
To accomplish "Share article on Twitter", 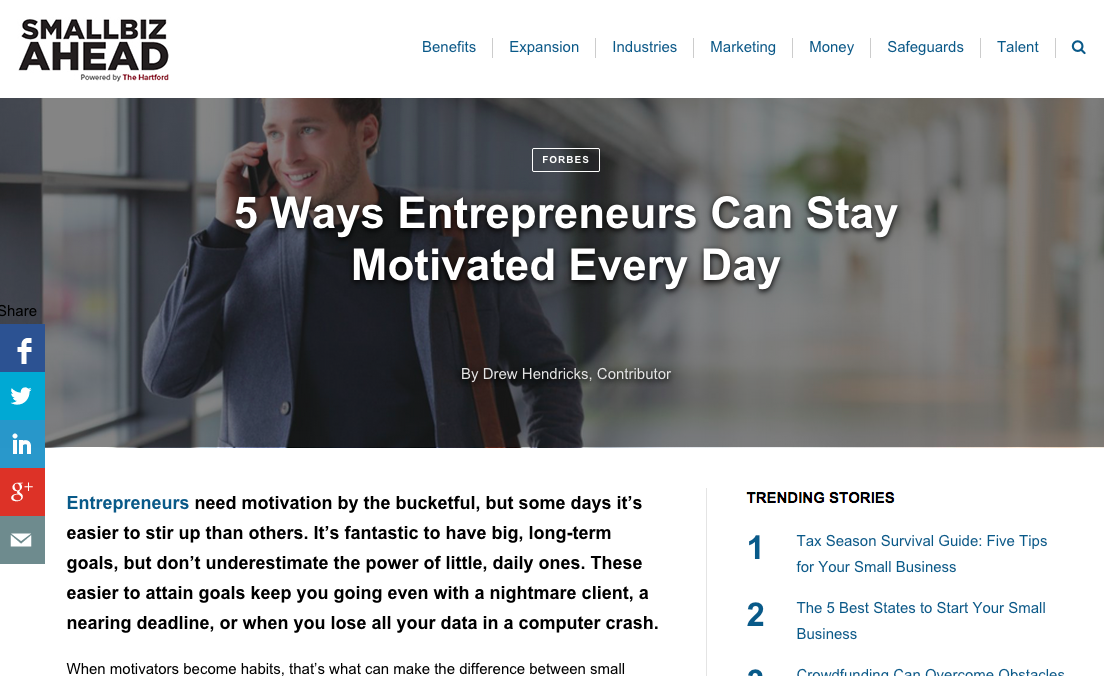I will pos(22,396).
